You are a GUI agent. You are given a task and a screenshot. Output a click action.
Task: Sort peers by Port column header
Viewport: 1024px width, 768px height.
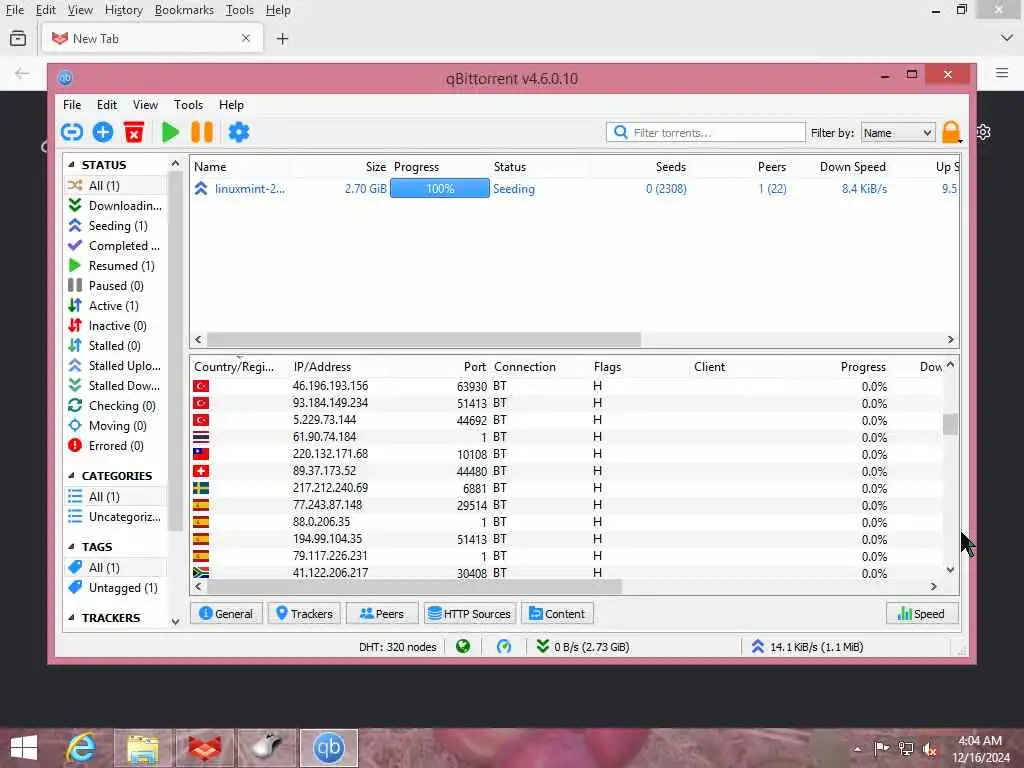pos(475,367)
